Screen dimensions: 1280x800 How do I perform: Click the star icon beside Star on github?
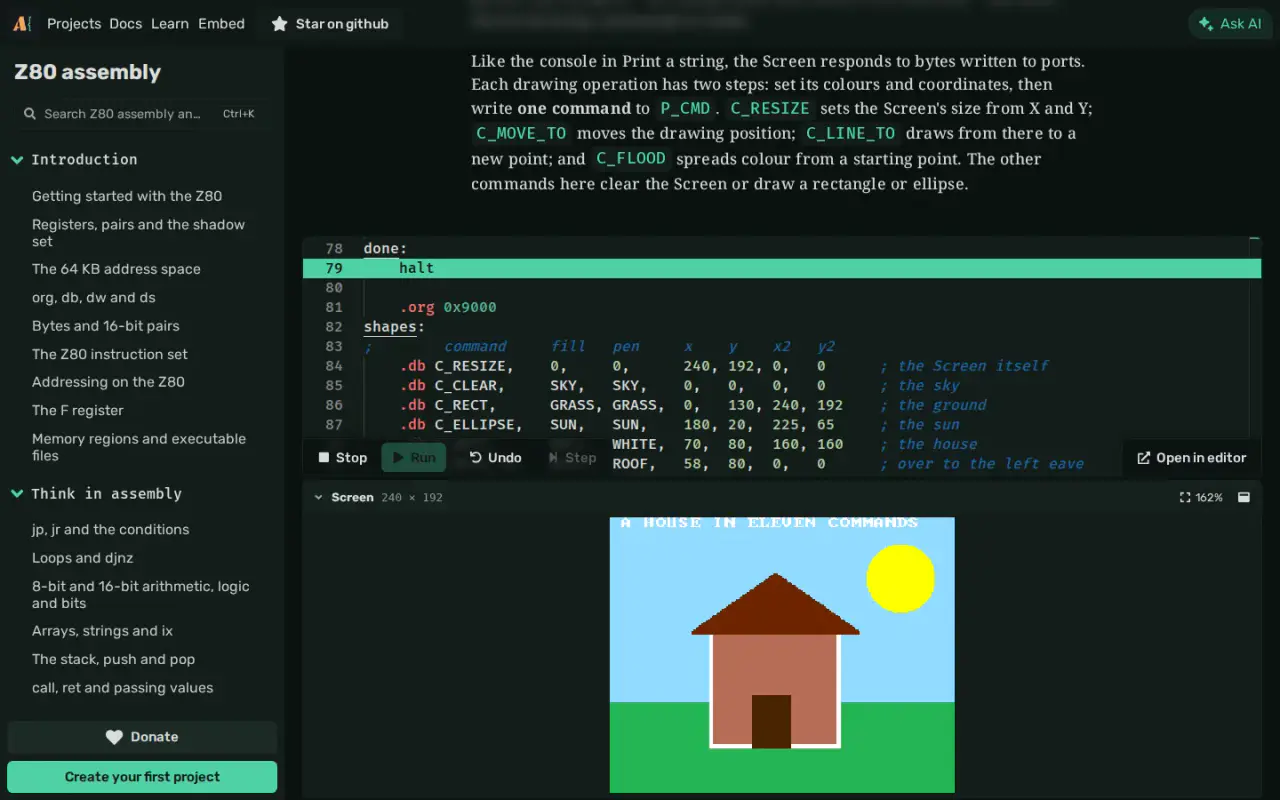point(279,24)
